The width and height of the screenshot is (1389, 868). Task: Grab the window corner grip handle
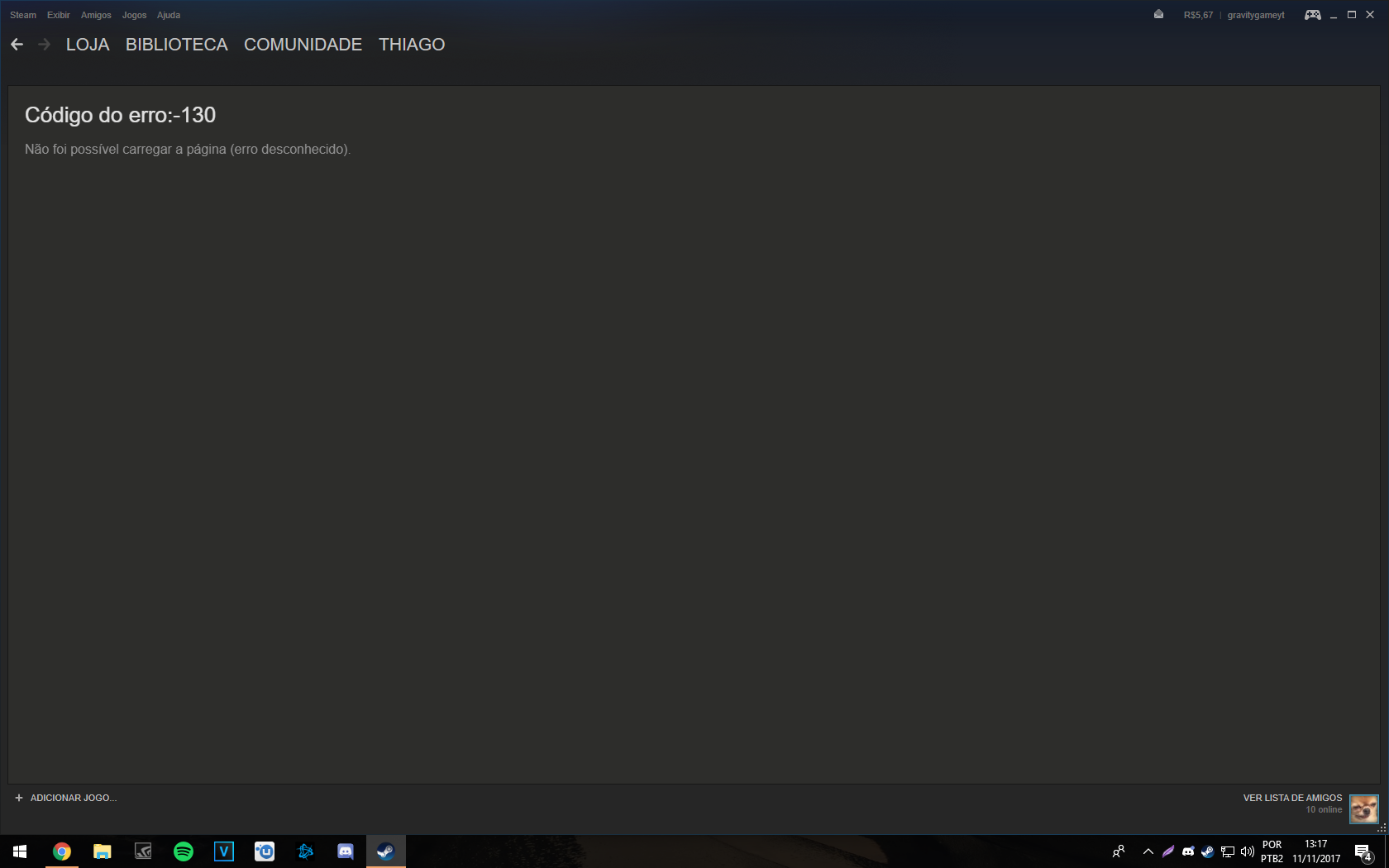click(x=1382, y=827)
